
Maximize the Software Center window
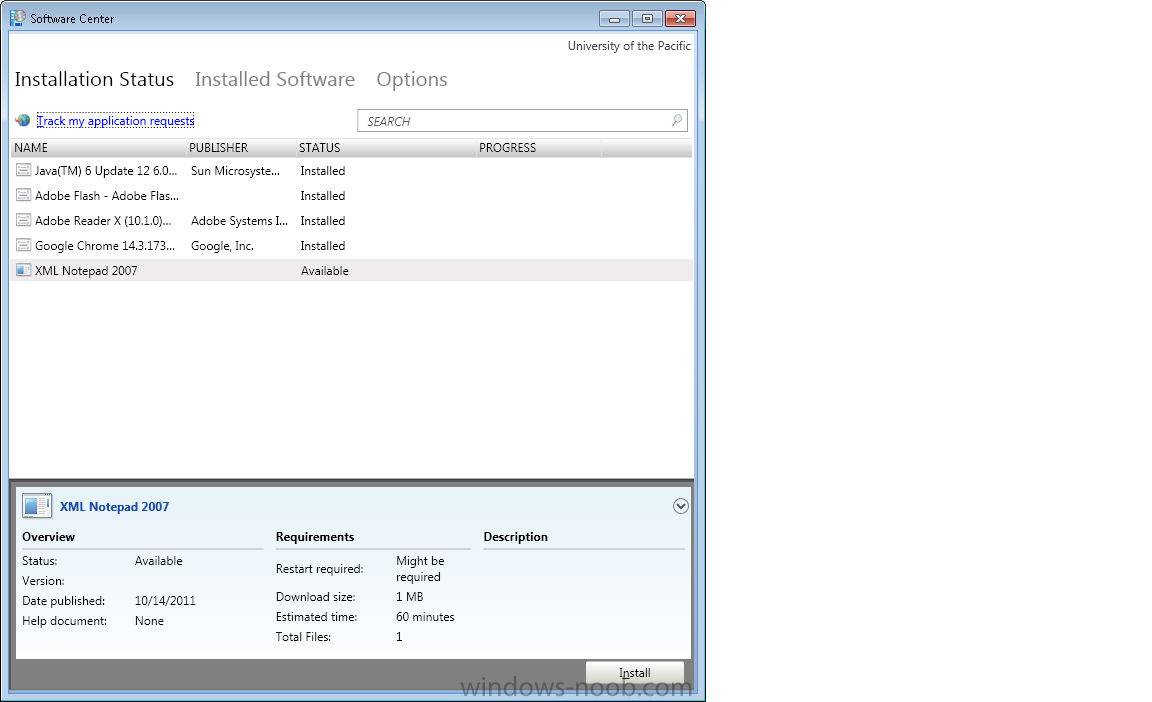pos(647,18)
